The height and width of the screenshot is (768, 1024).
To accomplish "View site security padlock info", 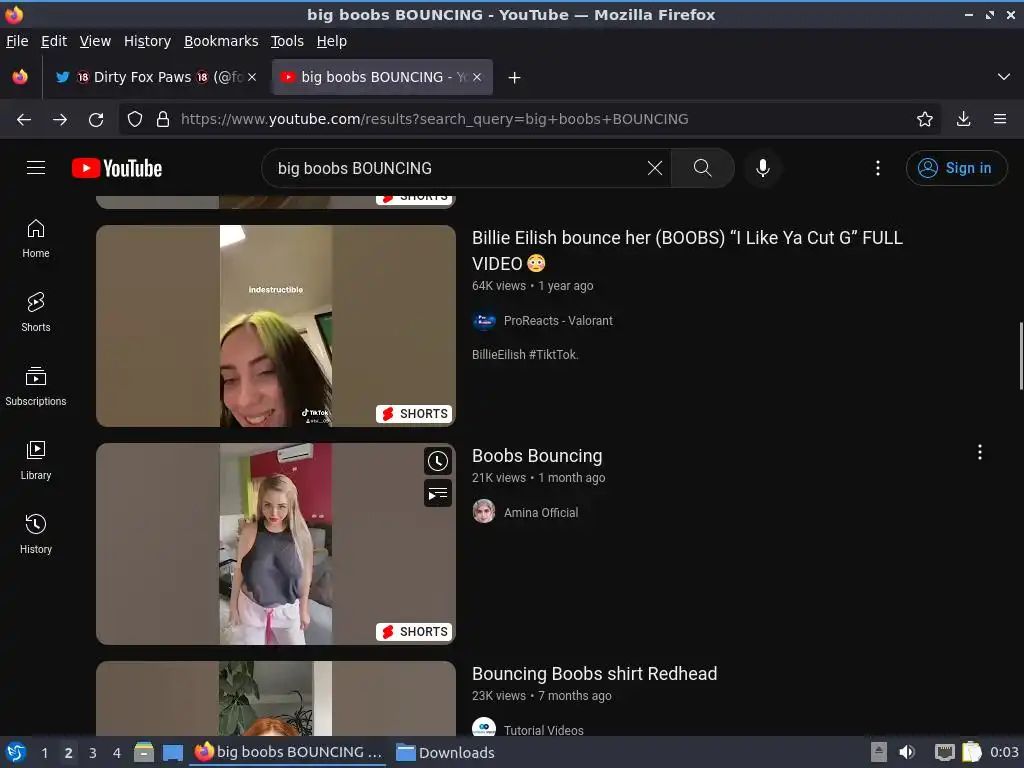I will [x=163, y=119].
